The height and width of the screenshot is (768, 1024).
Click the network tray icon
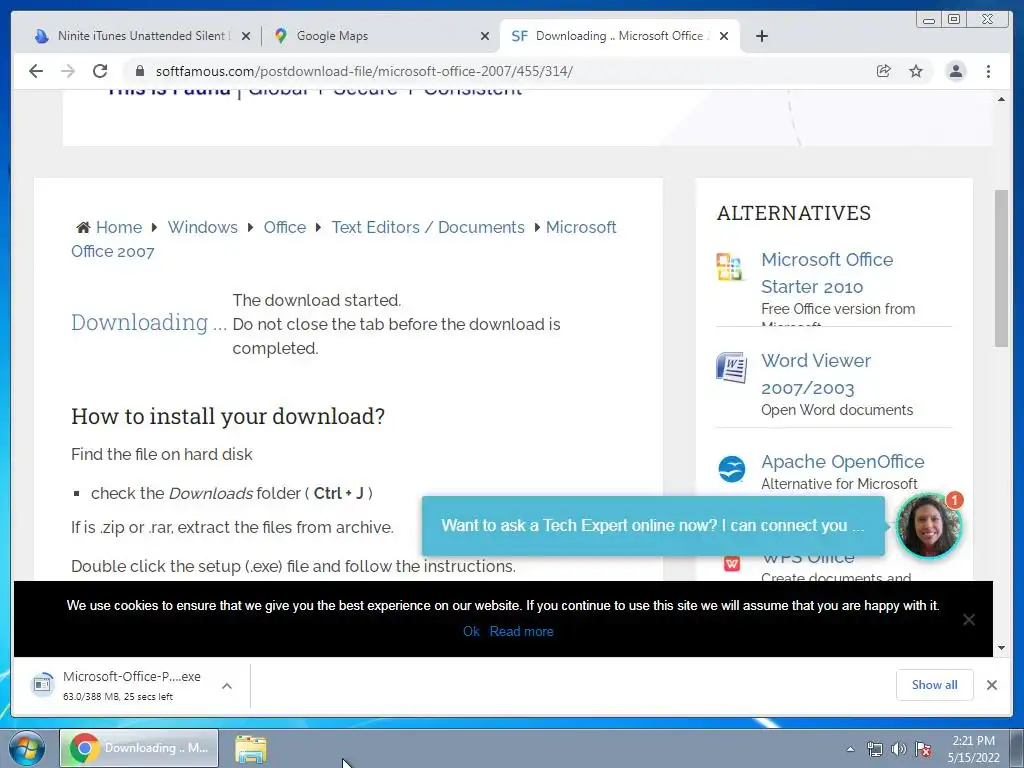[874, 749]
